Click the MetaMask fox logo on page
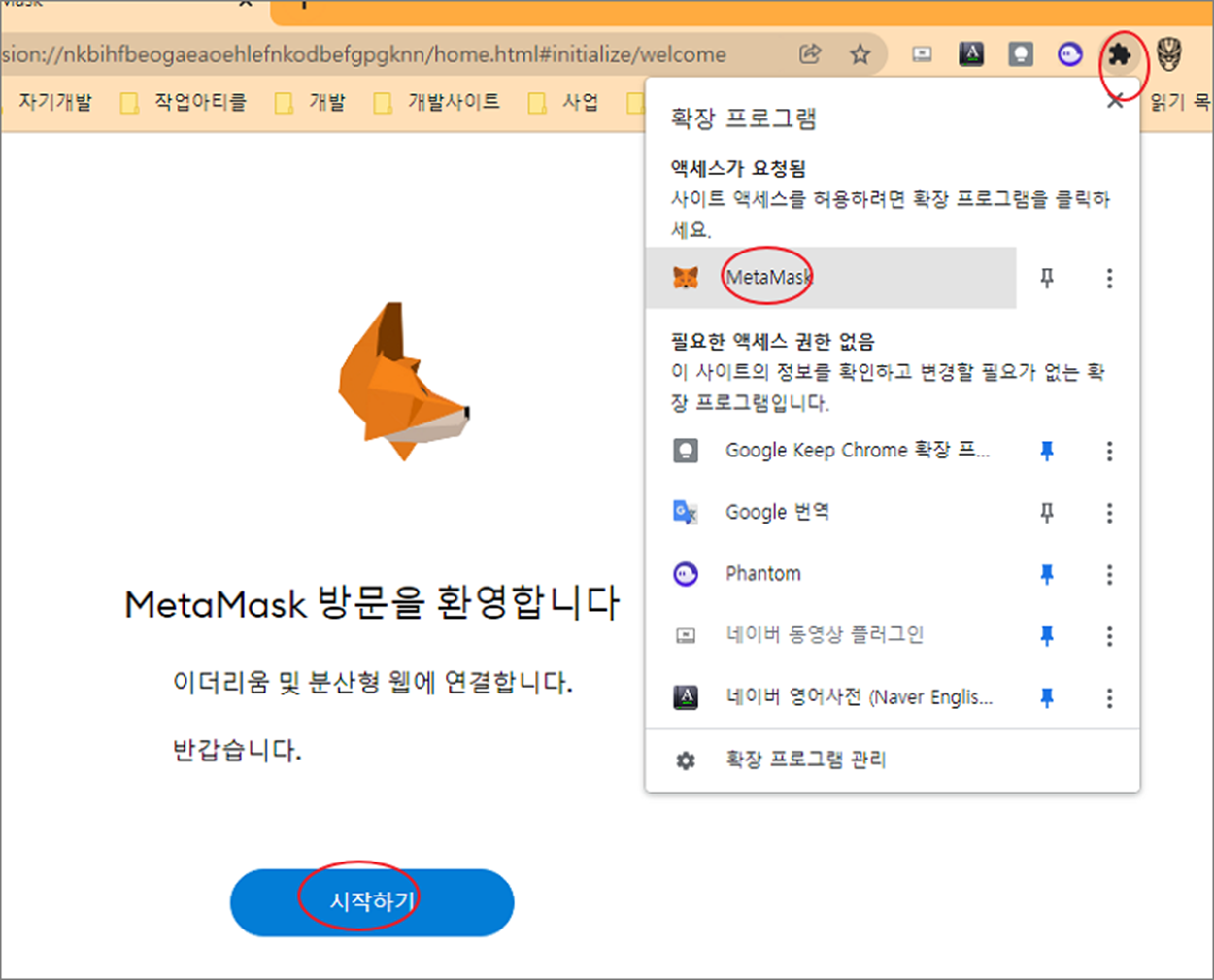1214x980 pixels. pos(403,381)
